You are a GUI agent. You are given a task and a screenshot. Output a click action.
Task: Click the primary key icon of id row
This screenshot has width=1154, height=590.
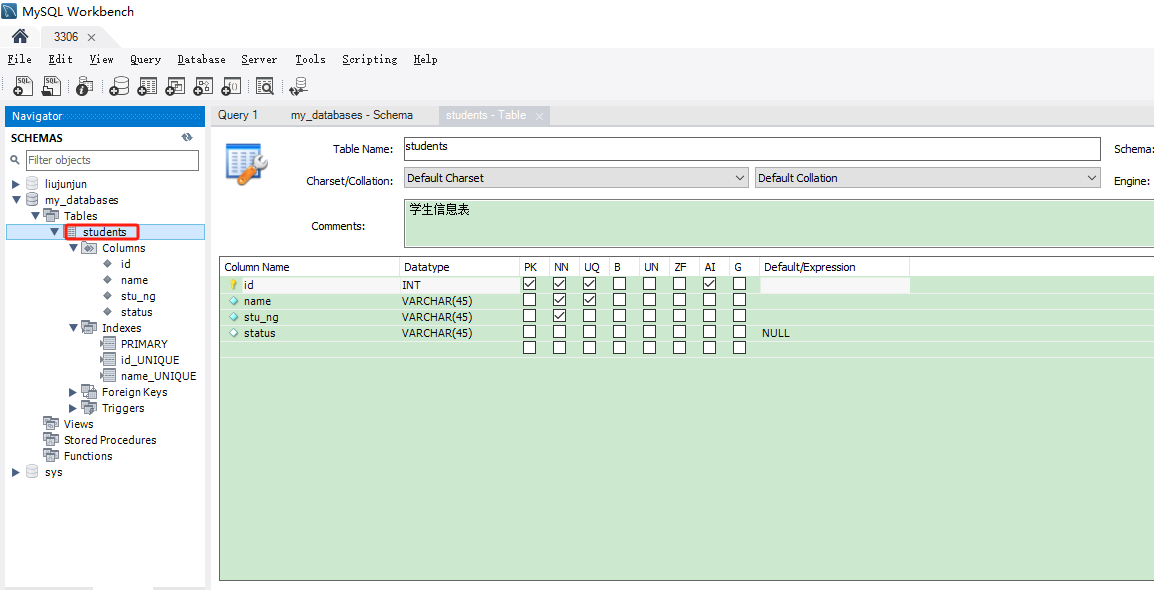(x=233, y=284)
